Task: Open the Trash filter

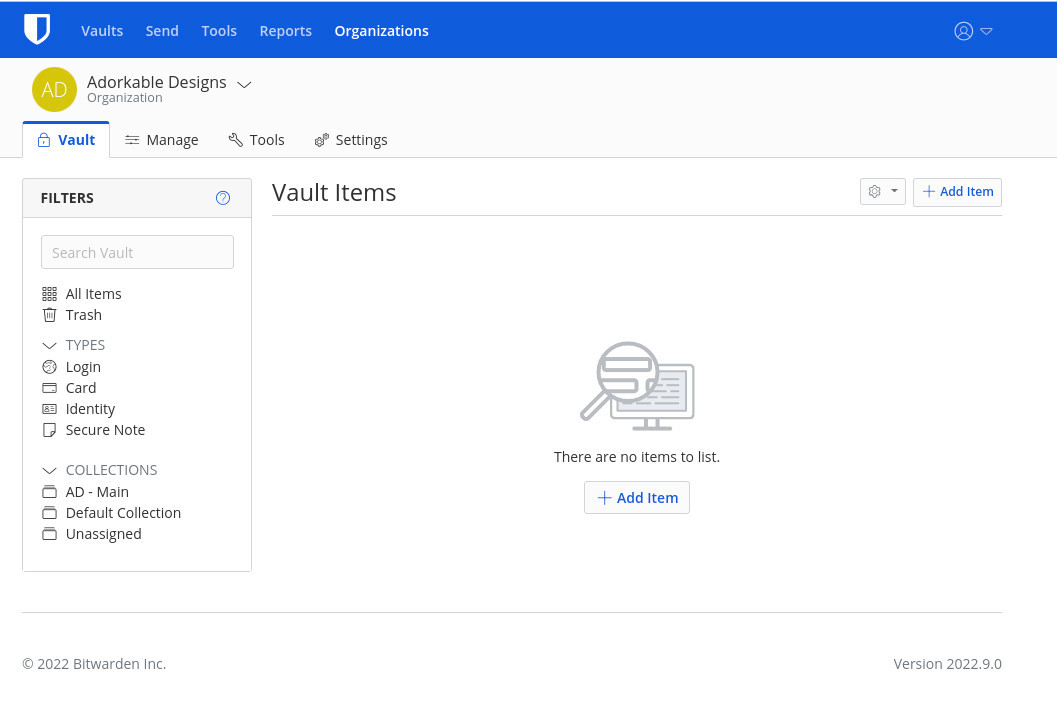Action: 83,315
